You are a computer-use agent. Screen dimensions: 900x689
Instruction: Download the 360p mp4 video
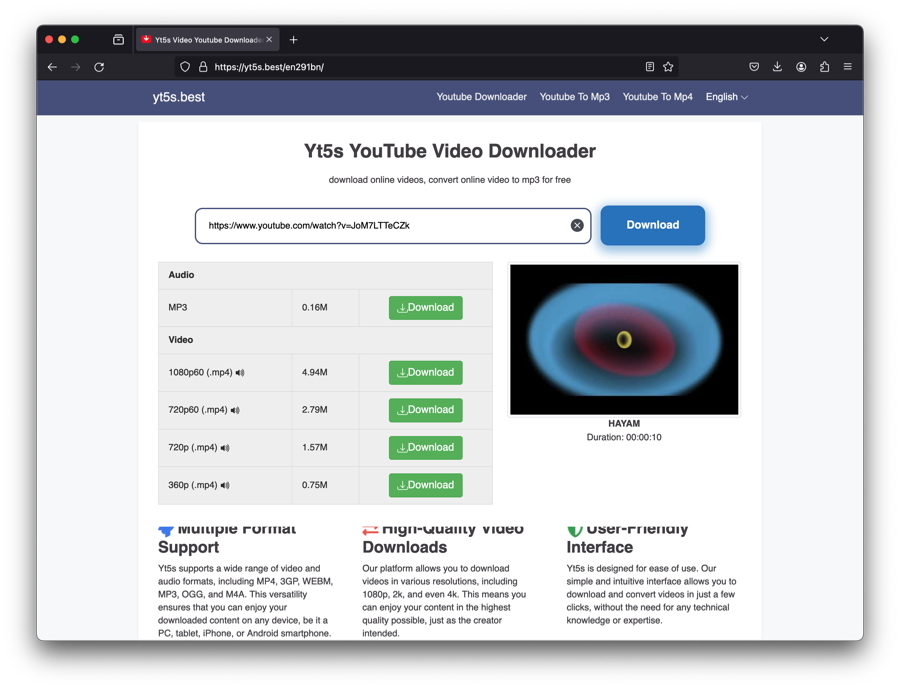click(x=425, y=485)
